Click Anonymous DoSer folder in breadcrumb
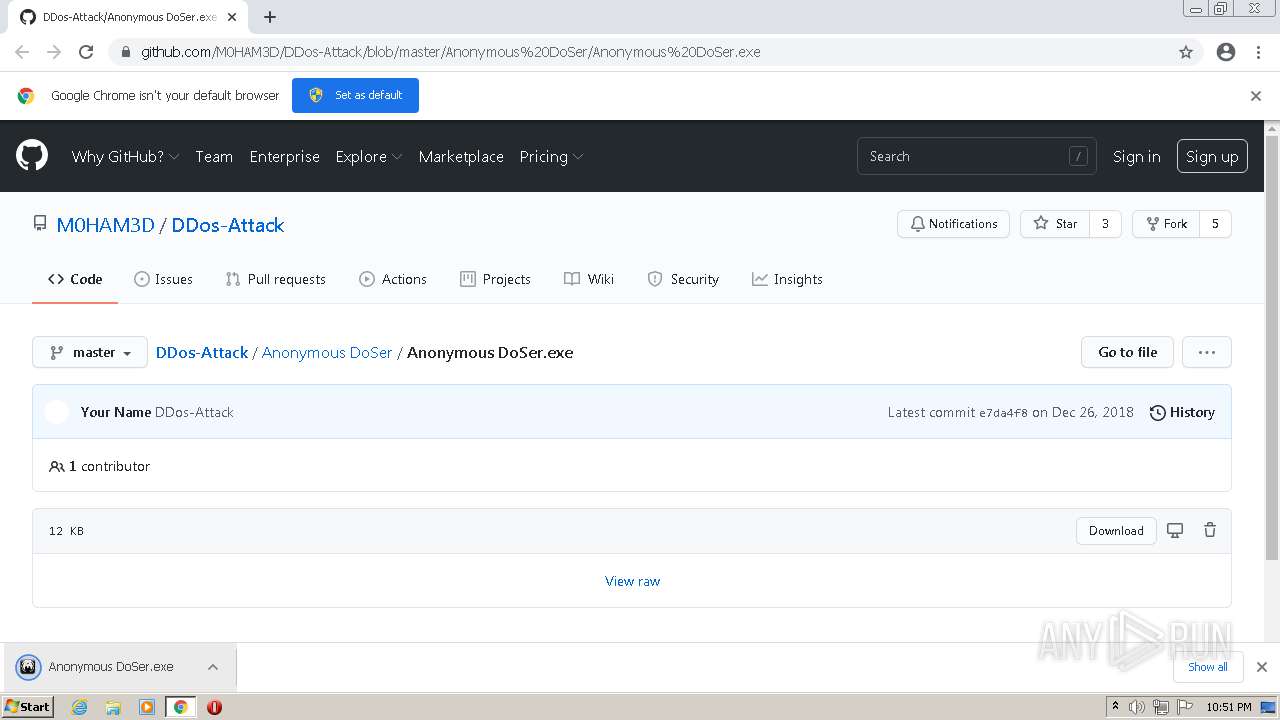 point(327,352)
